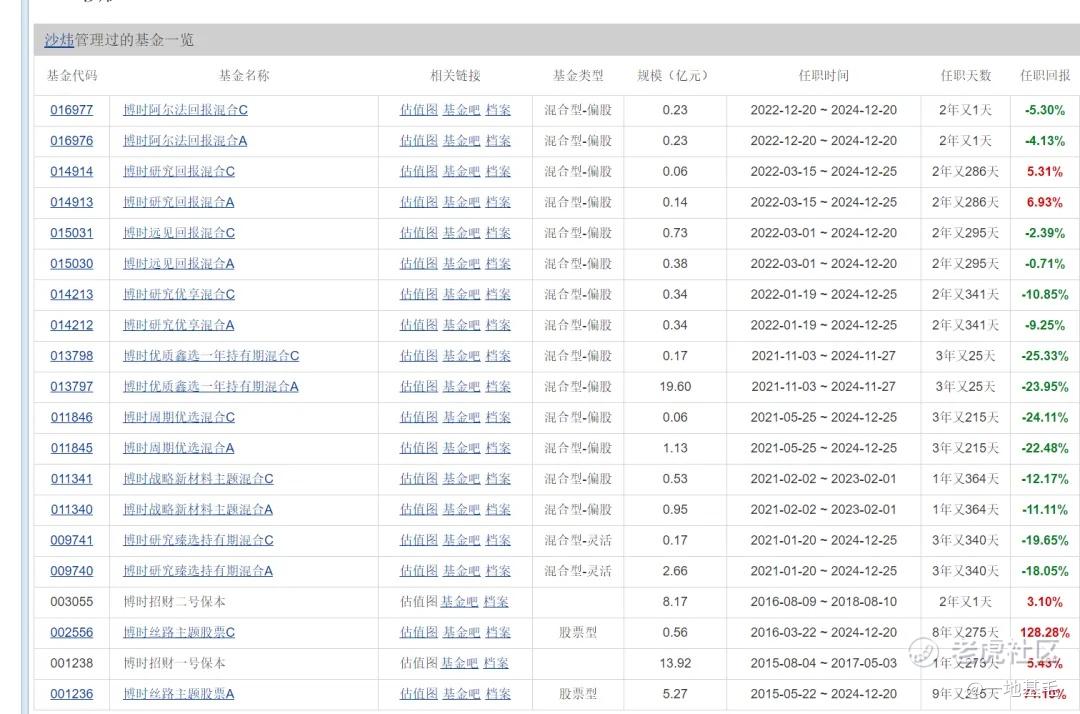Open fund code 013798
1080x714 pixels.
pos(72,356)
